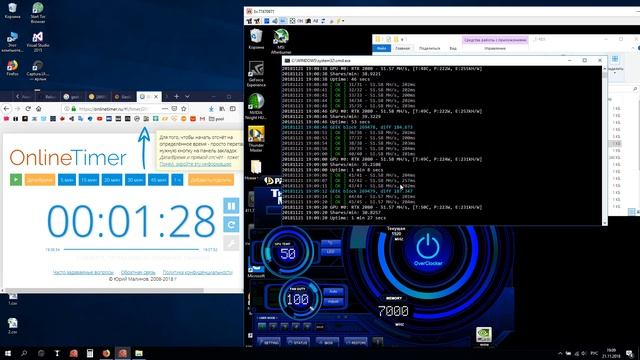Image resolution: width=640 pixels, height=360 pixels.
Task: Switch to the share ribbon tab in Explorer
Action: tap(429, 48)
